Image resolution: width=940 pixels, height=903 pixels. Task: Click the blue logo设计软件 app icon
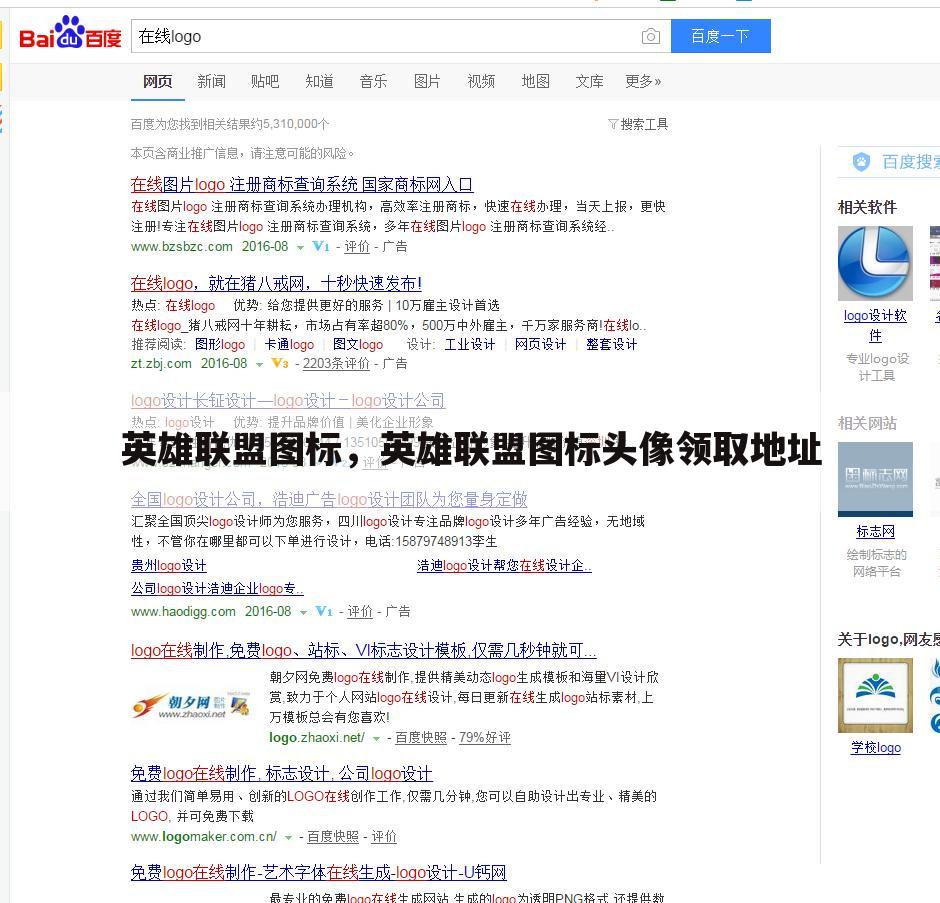pos(875,263)
